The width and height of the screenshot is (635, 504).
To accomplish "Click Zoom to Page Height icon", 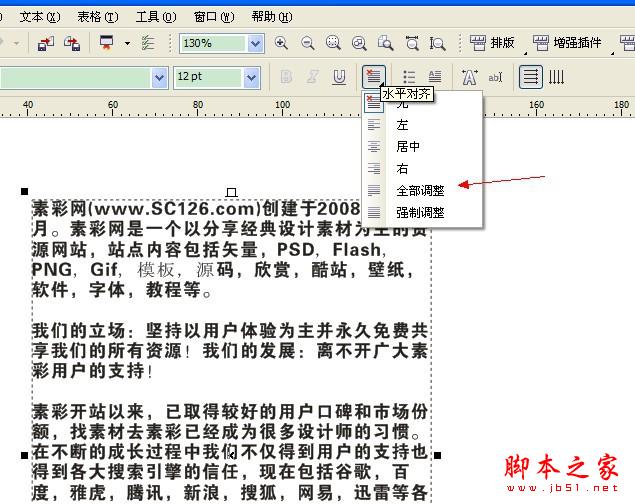I will 437,43.
